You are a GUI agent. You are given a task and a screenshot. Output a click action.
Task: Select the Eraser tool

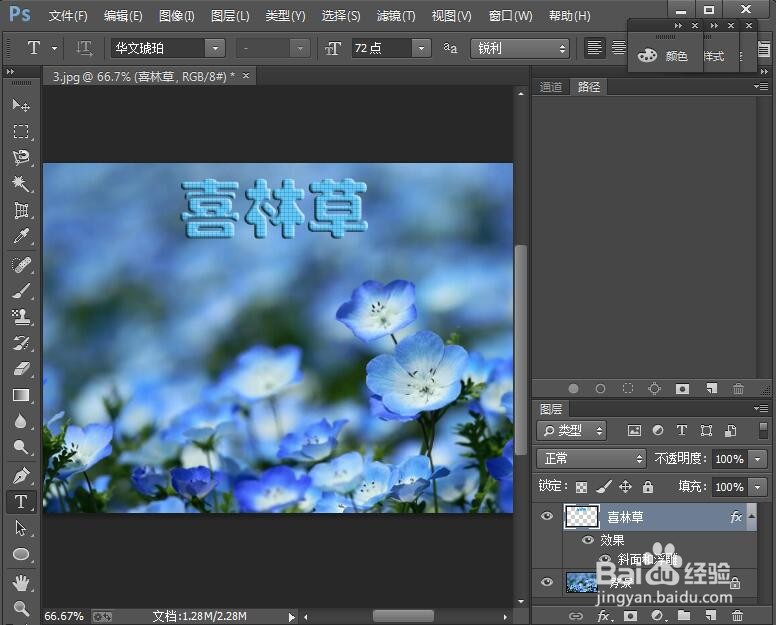pyautogui.click(x=21, y=369)
